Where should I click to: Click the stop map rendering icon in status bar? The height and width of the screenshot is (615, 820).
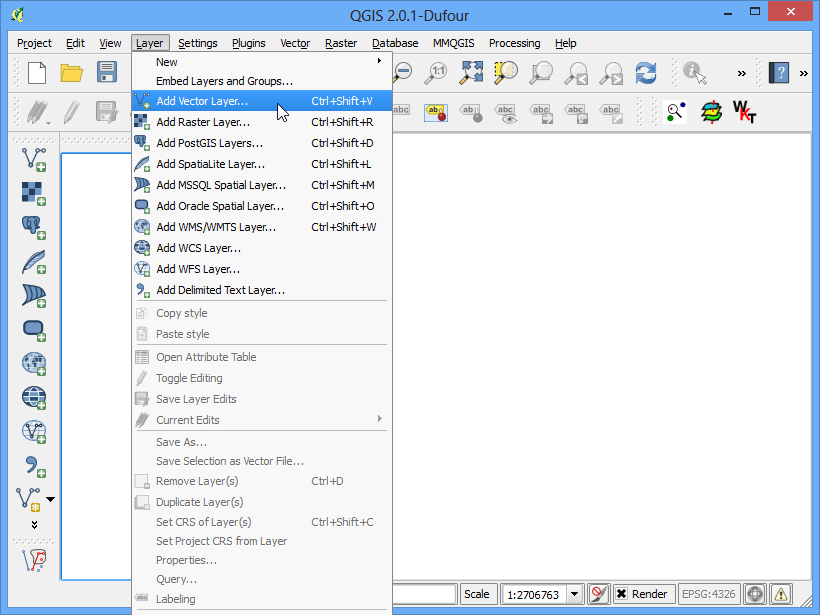coord(599,594)
